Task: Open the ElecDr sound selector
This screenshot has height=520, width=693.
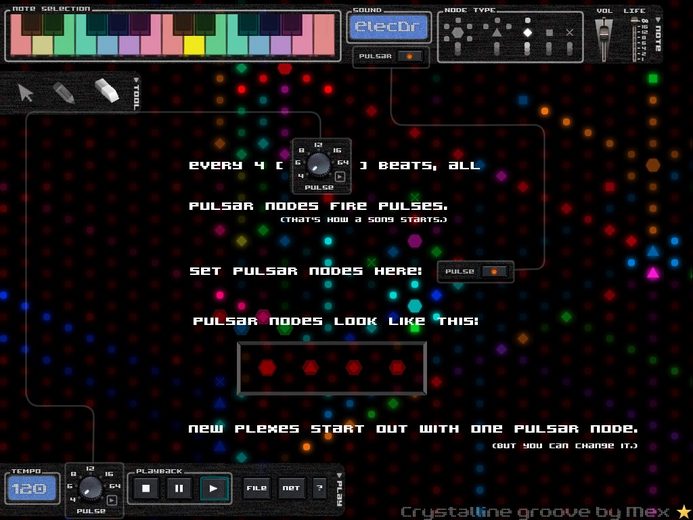Action: (x=389, y=27)
